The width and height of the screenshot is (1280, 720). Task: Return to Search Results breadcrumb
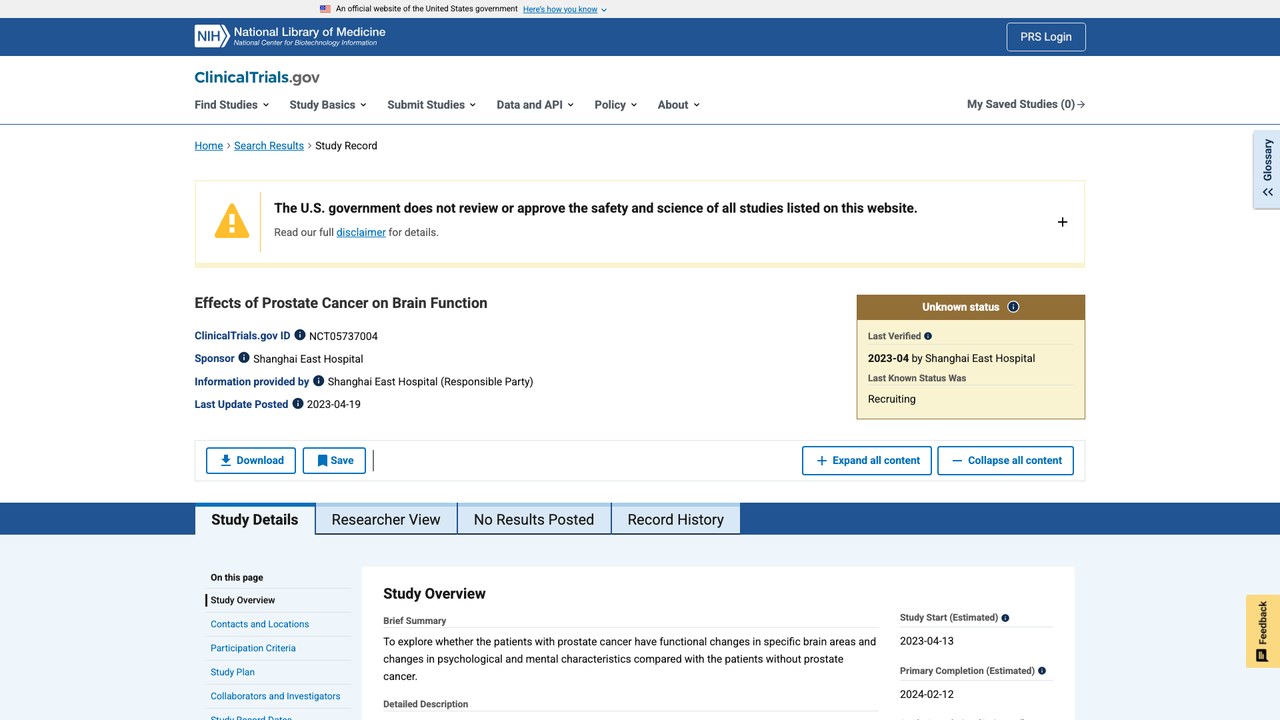269,146
